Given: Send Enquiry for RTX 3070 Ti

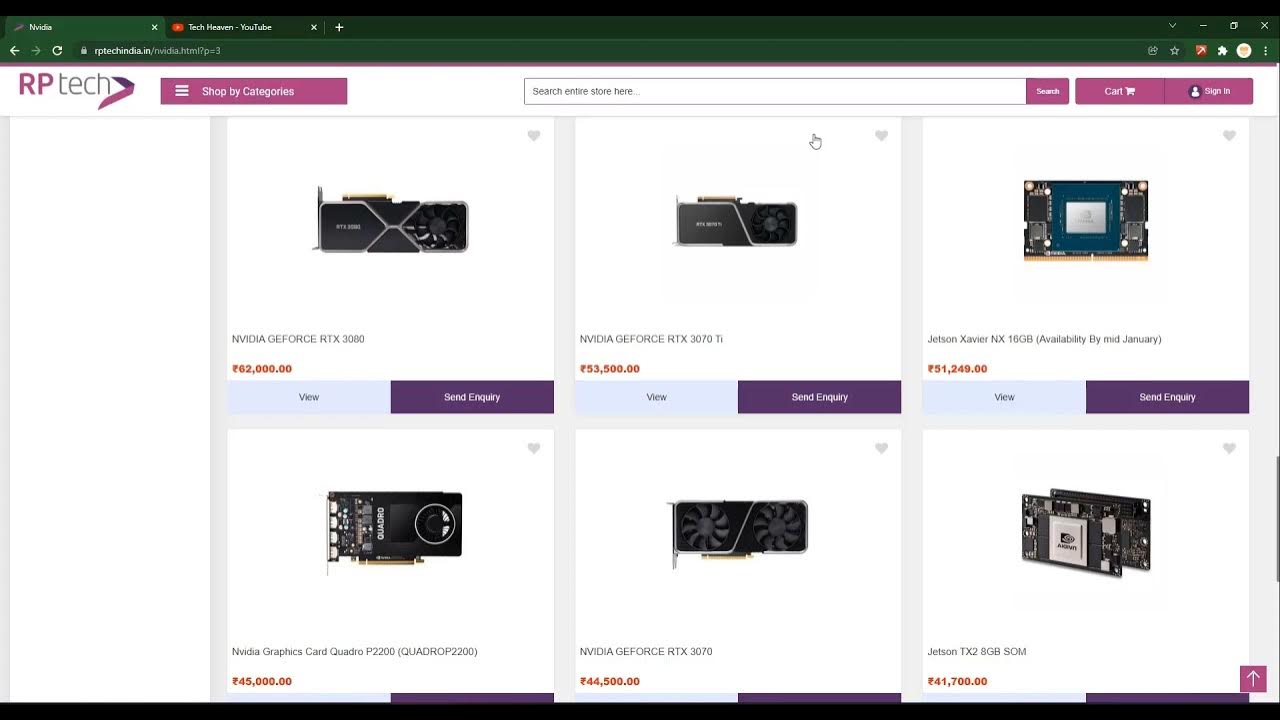Looking at the screenshot, I should click(820, 397).
